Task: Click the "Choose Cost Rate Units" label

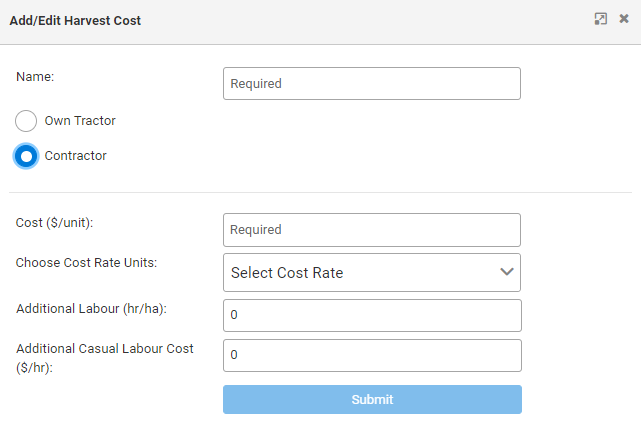Action: (87, 263)
